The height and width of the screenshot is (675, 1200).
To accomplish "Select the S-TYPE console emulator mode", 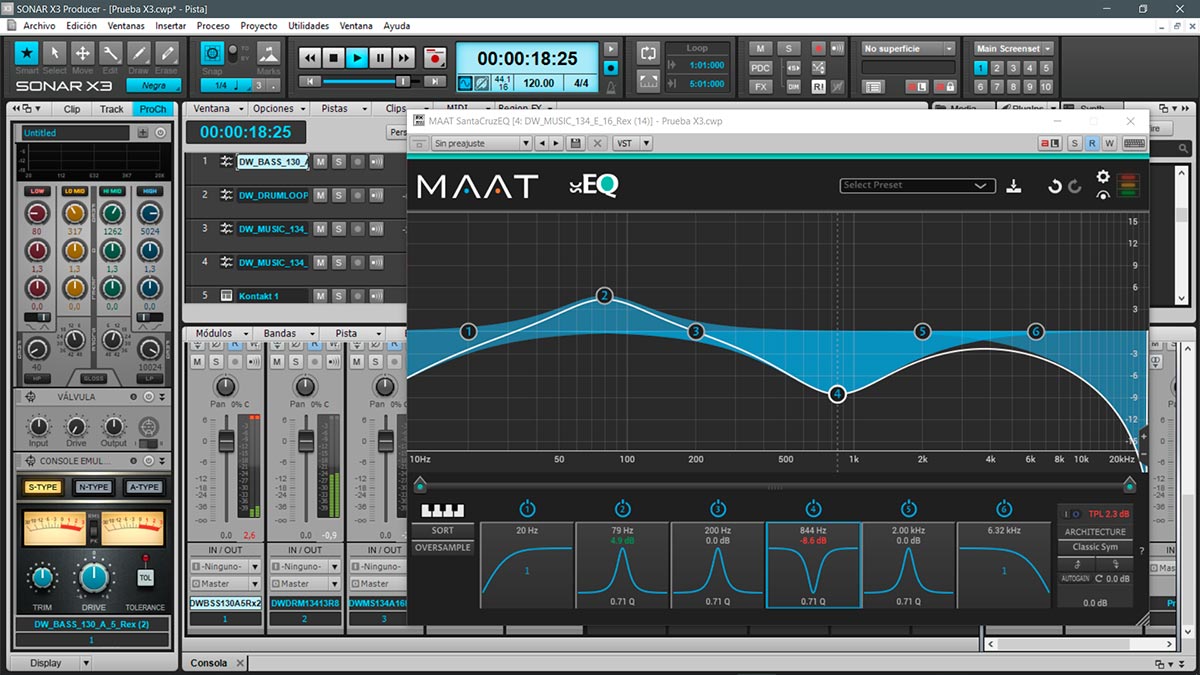I will pos(44,487).
